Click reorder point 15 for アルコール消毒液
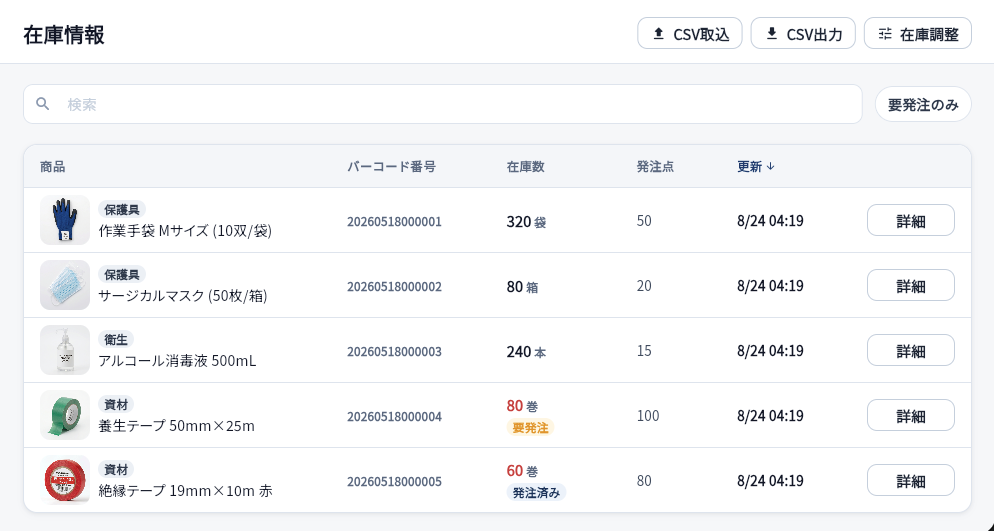Image resolution: width=994 pixels, height=531 pixels. pos(644,350)
